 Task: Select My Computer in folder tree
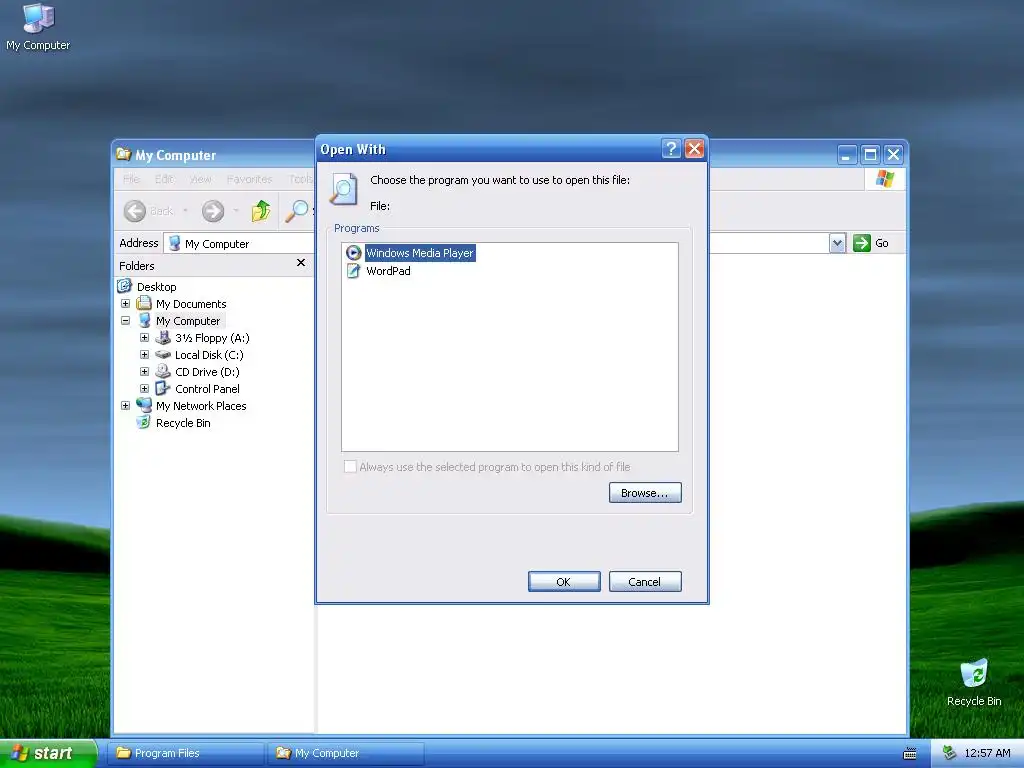[x=188, y=321]
